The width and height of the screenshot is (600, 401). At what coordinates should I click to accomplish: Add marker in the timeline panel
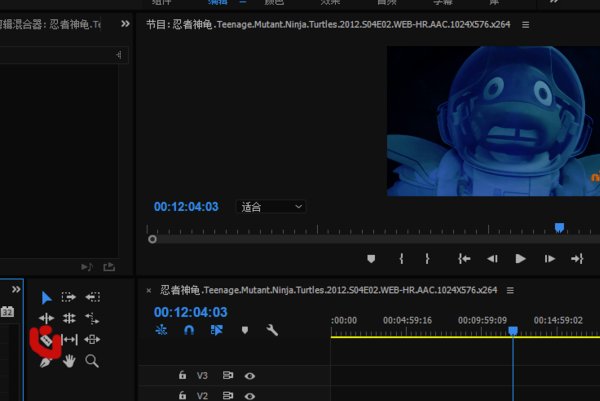pyautogui.click(x=245, y=330)
